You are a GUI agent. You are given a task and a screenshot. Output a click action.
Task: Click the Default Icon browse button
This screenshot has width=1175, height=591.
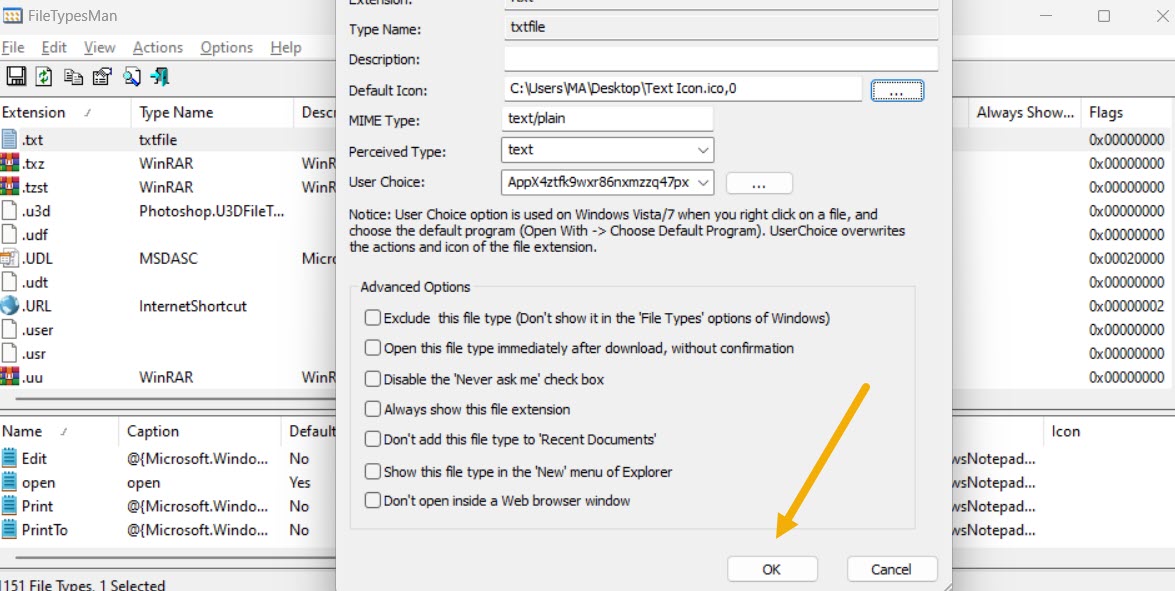(897, 91)
